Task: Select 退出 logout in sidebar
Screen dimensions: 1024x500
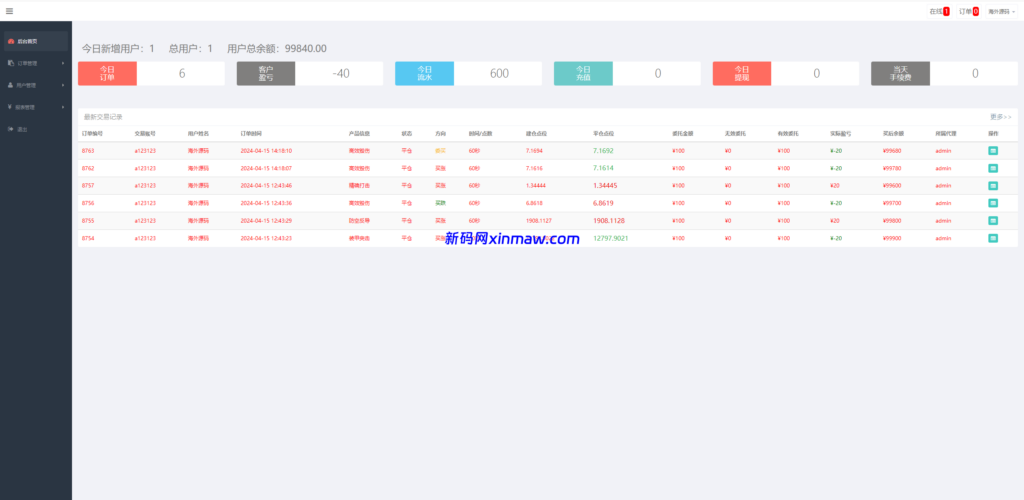Action: point(22,129)
